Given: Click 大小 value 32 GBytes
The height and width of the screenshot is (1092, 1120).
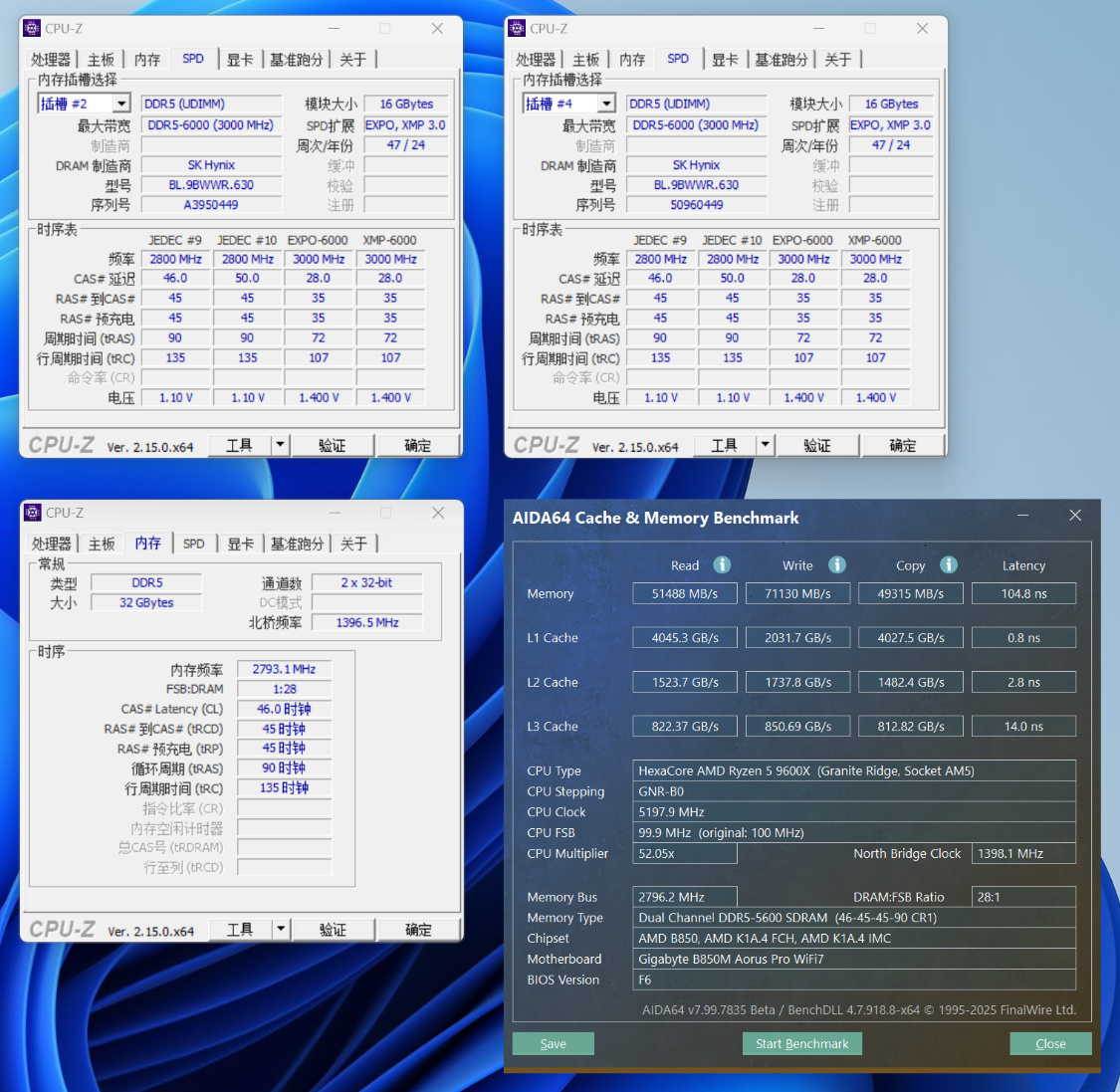Looking at the screenshot, I should point(146,603).
